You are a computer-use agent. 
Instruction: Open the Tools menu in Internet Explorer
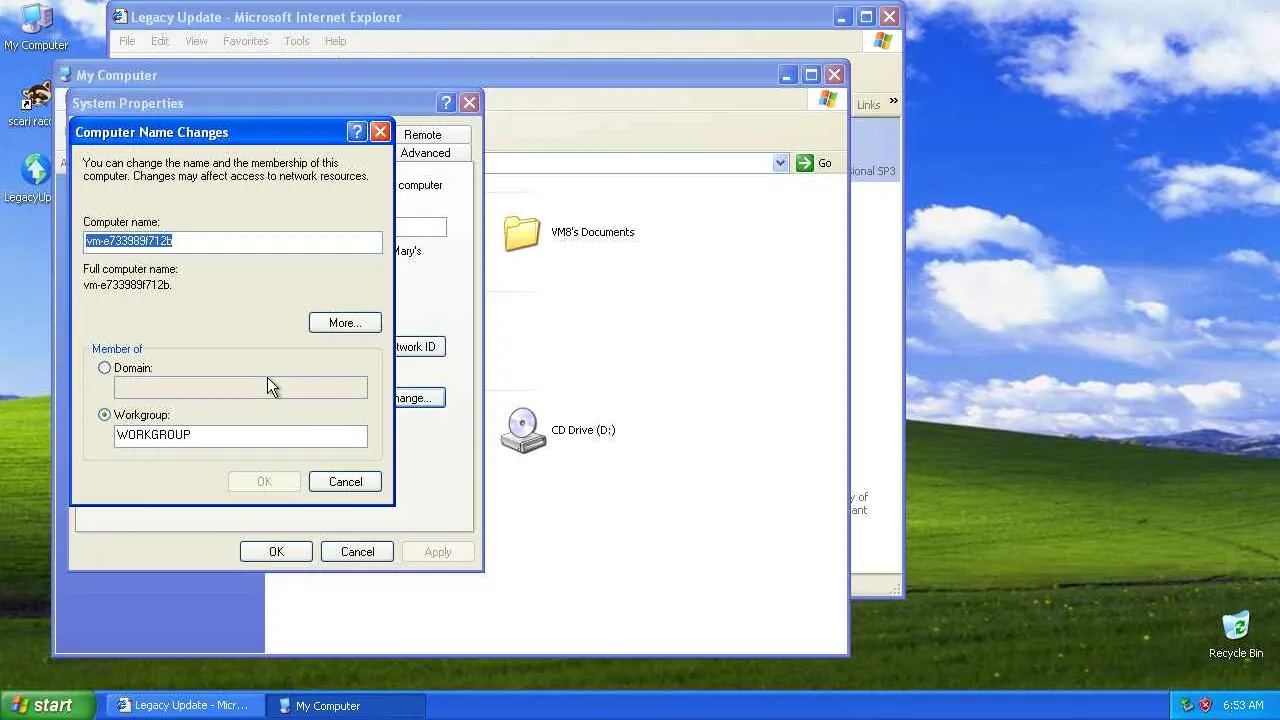297,41
